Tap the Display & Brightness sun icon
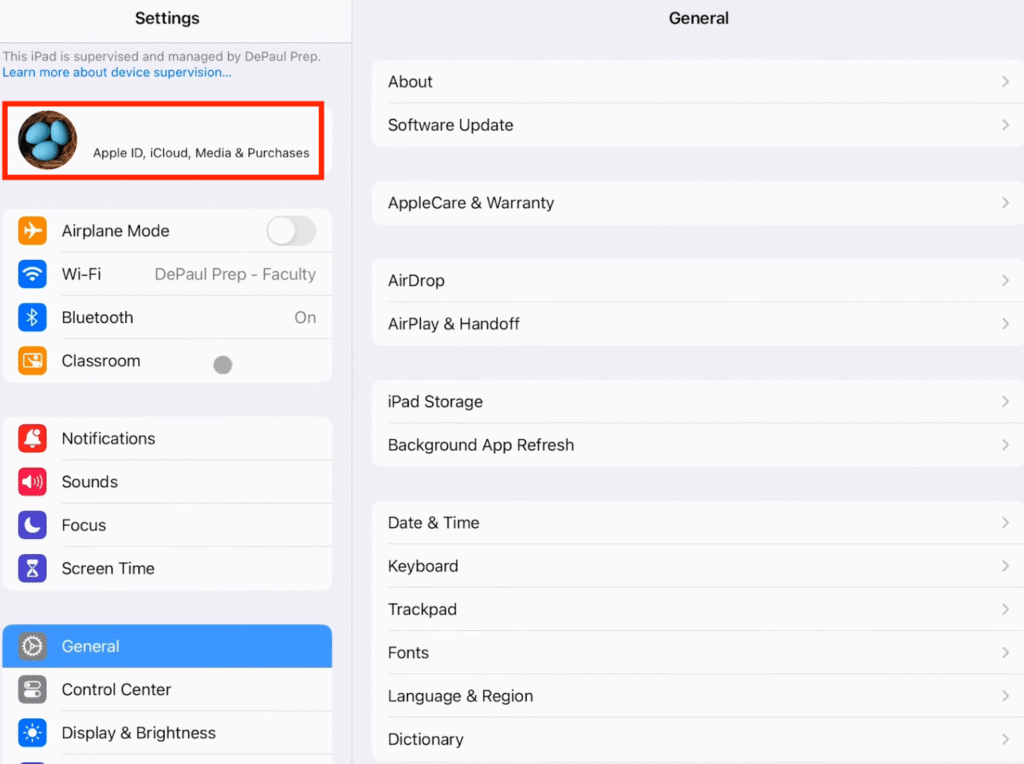Screen dimensions: 1024x764 (x=32, y=733)
